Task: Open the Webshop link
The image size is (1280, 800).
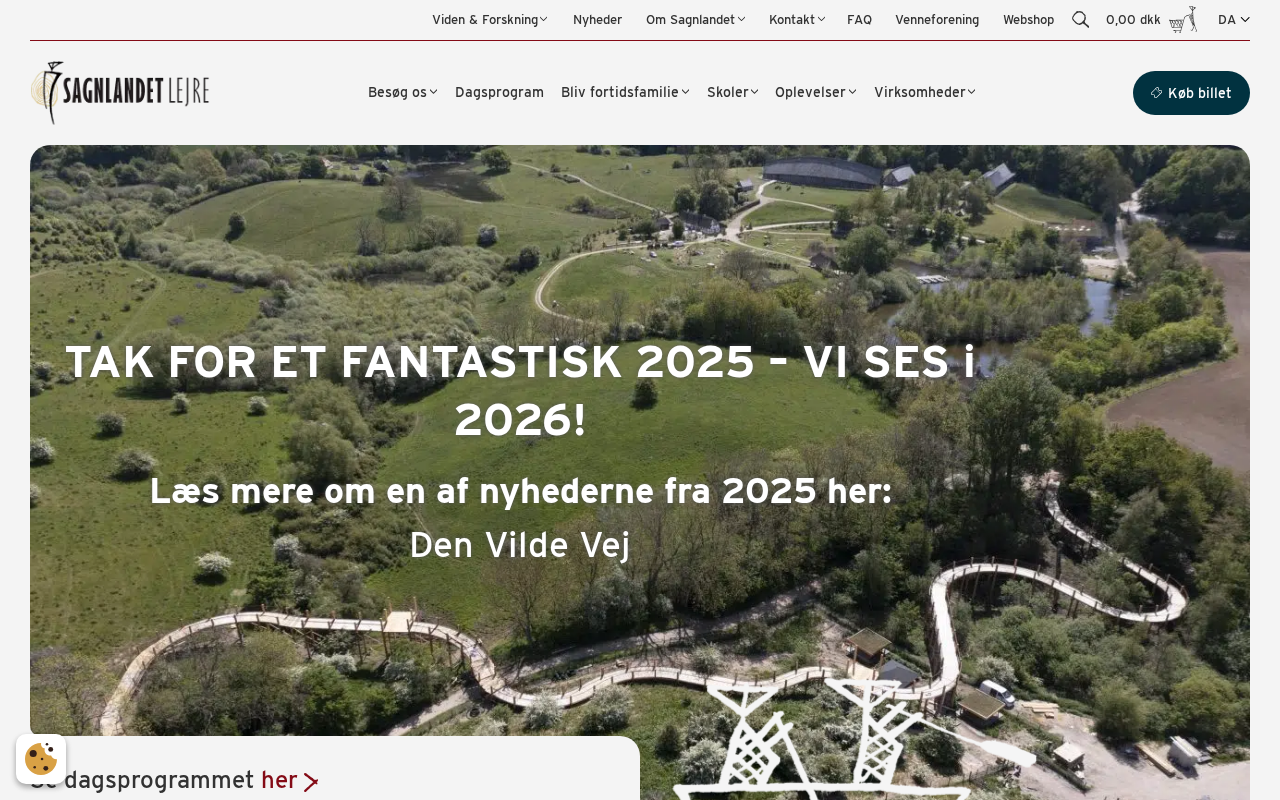Action: (x=1028, y=19)
